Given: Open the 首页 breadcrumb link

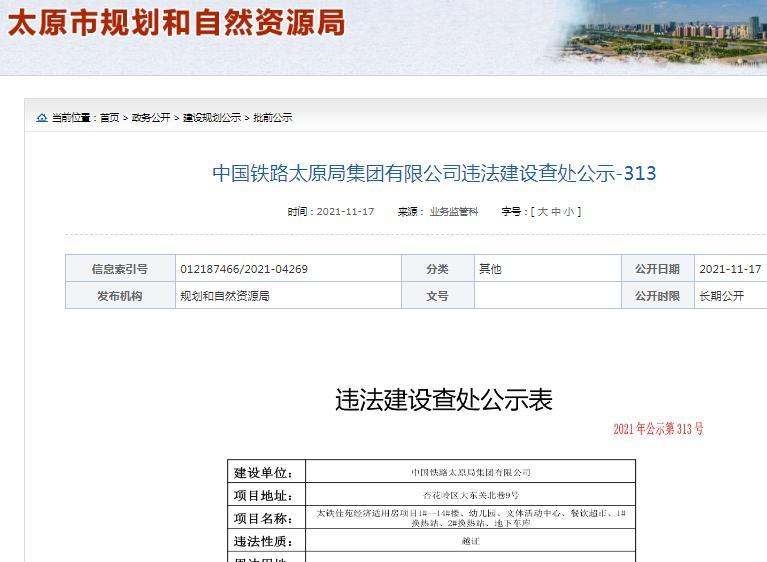Looking at the screenshot, I should tap(110, 117).
